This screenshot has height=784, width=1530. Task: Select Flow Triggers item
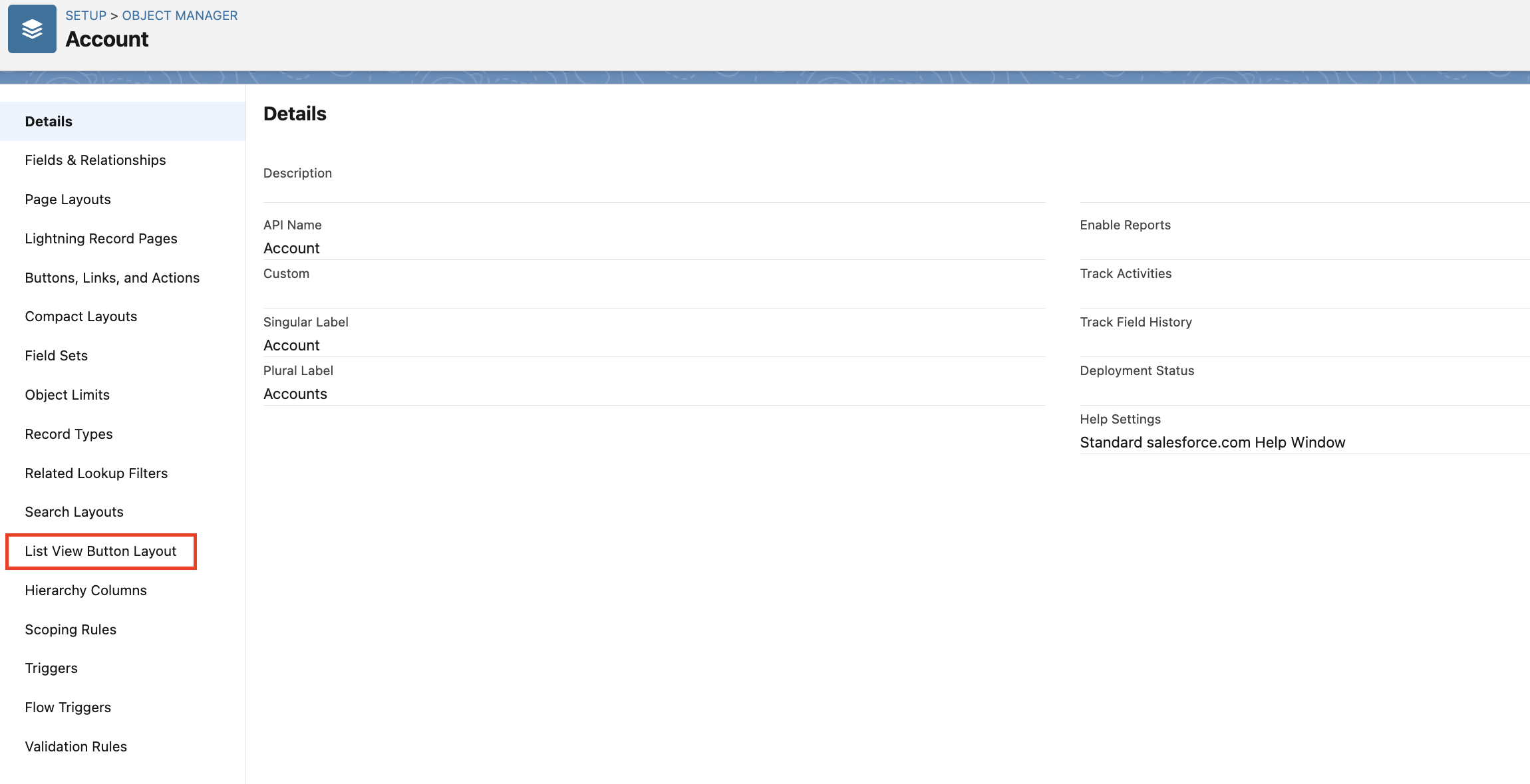[68, 708]
